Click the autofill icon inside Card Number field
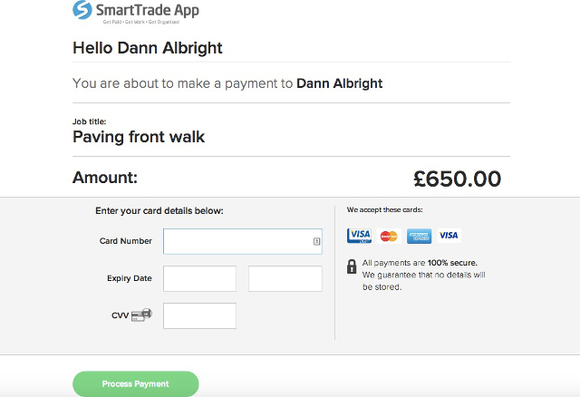Screen dimensions: 580x397 (x=317, y=241)
